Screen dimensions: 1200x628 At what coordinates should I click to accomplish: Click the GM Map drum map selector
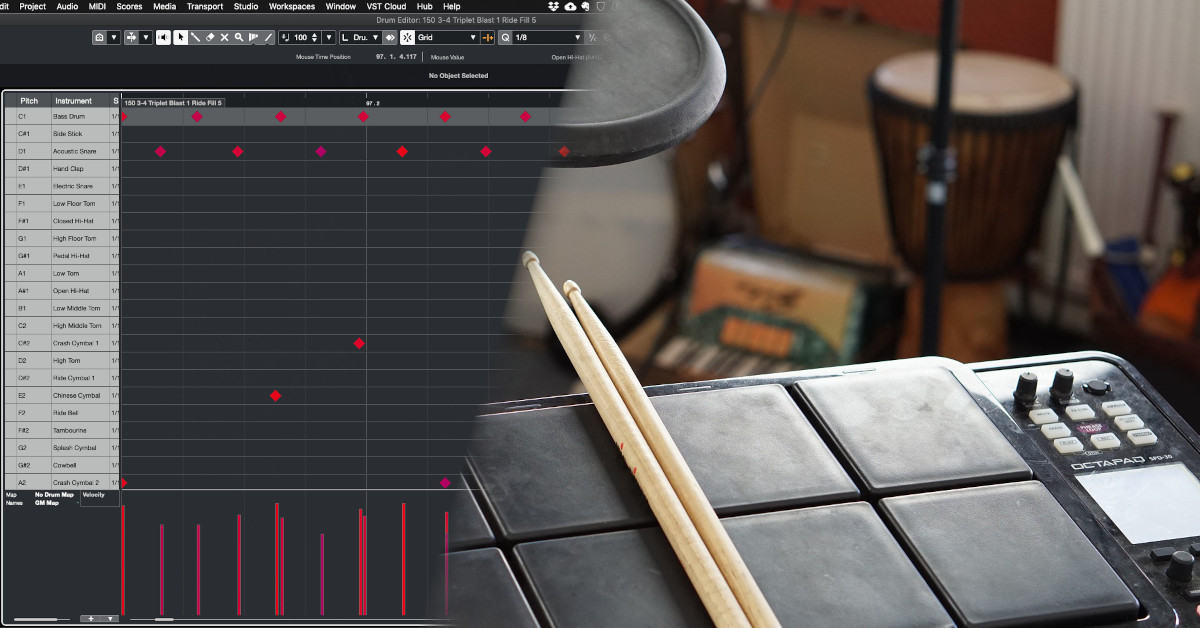click(x=47, y=503)
